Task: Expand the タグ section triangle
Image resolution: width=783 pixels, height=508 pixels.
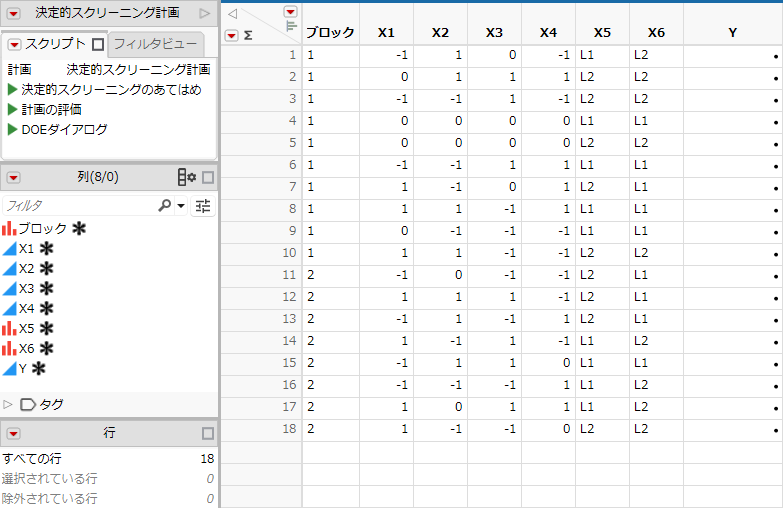Action: point(7,404)
